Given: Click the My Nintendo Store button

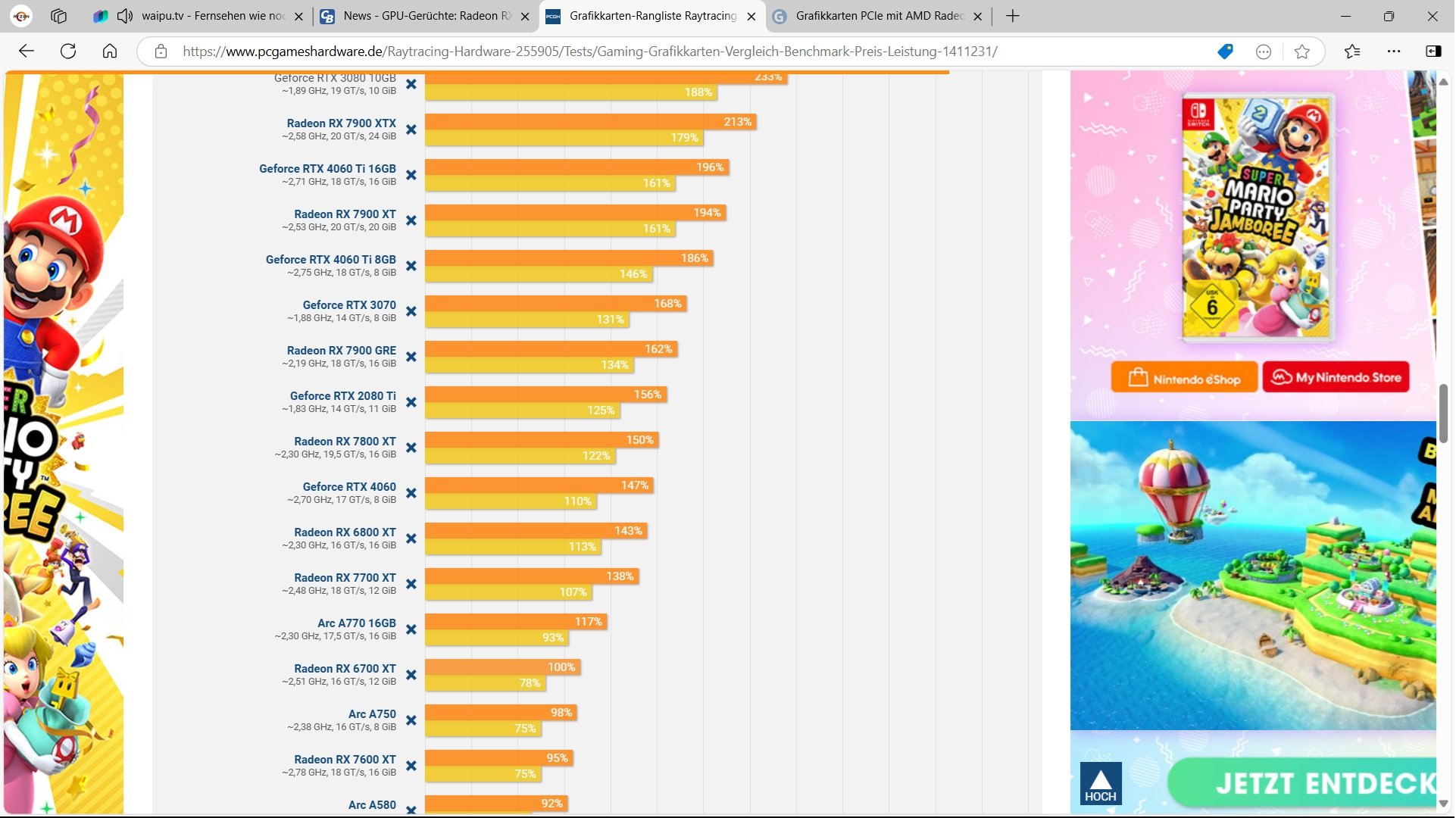Looking at the screenshot, I should click(1336, 377).
